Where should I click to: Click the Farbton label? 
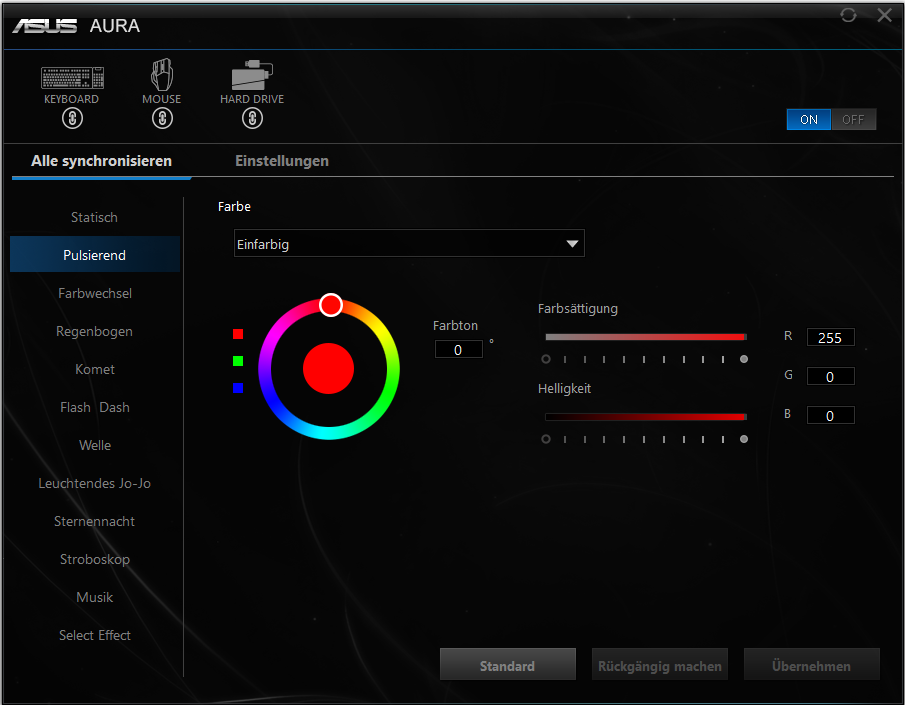pyautogui.click(x=455, y=326)
